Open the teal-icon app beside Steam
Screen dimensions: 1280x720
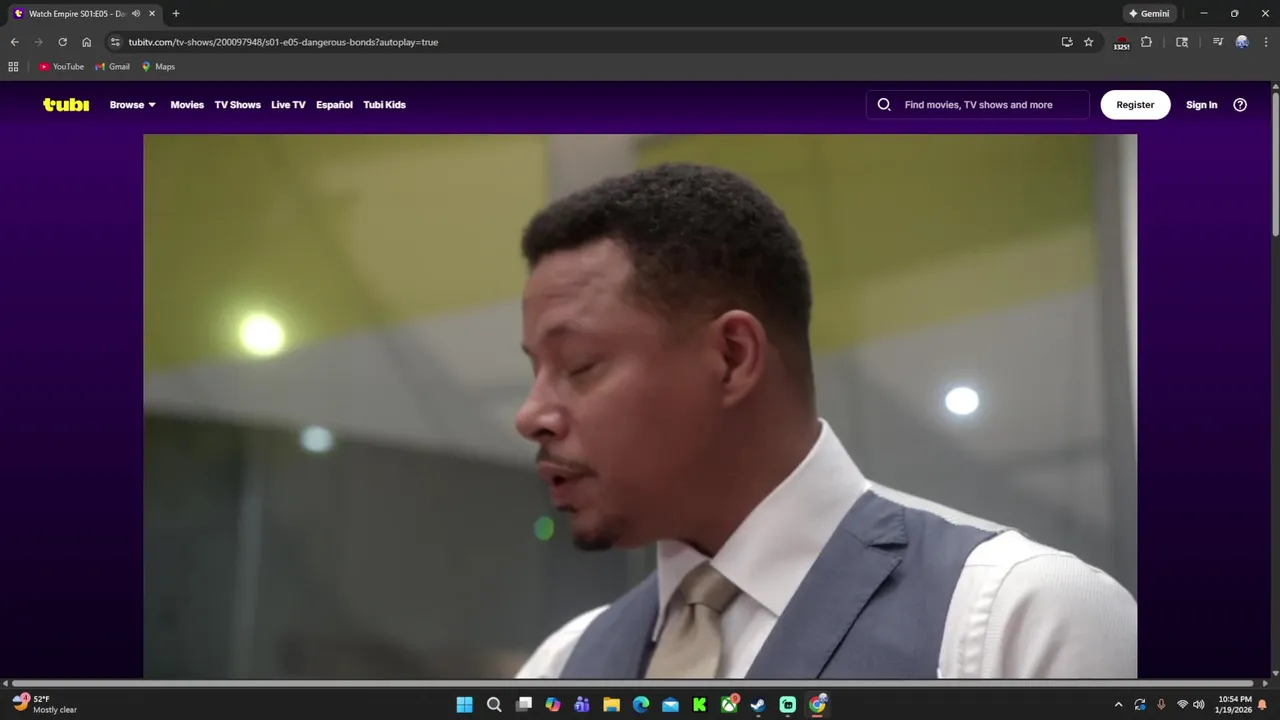788,704
